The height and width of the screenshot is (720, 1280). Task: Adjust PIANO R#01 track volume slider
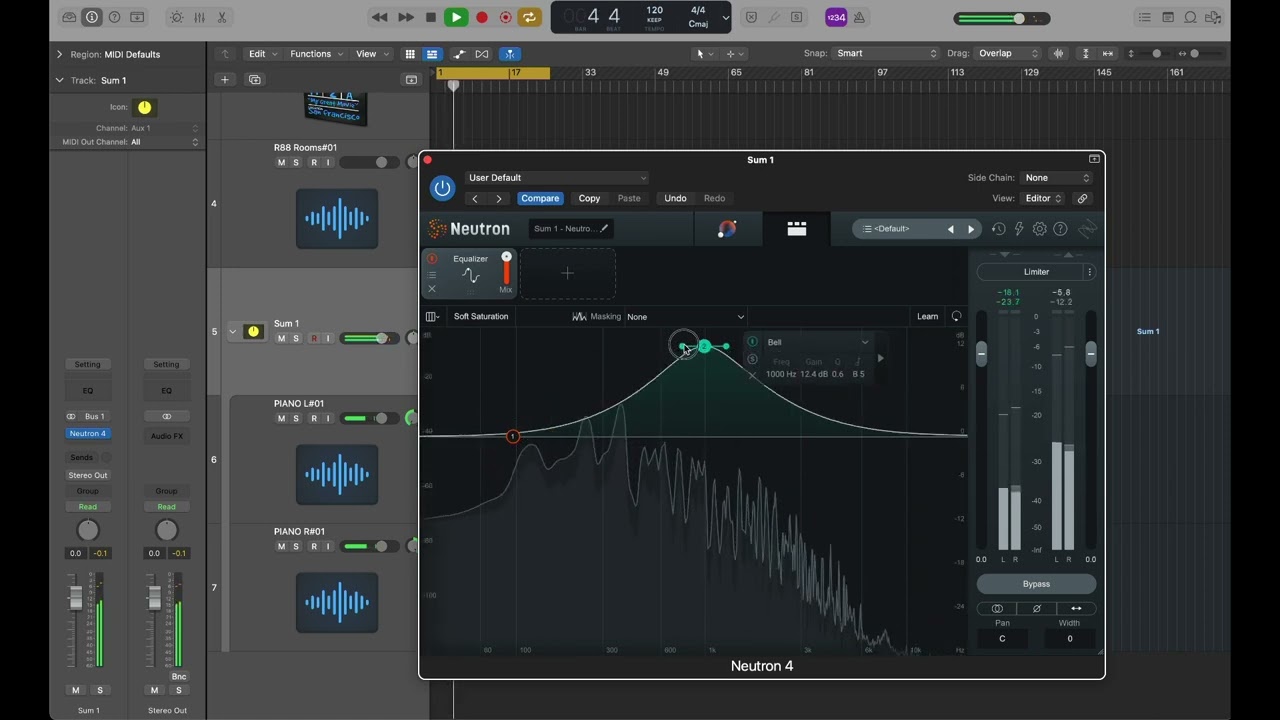(368, 546)
